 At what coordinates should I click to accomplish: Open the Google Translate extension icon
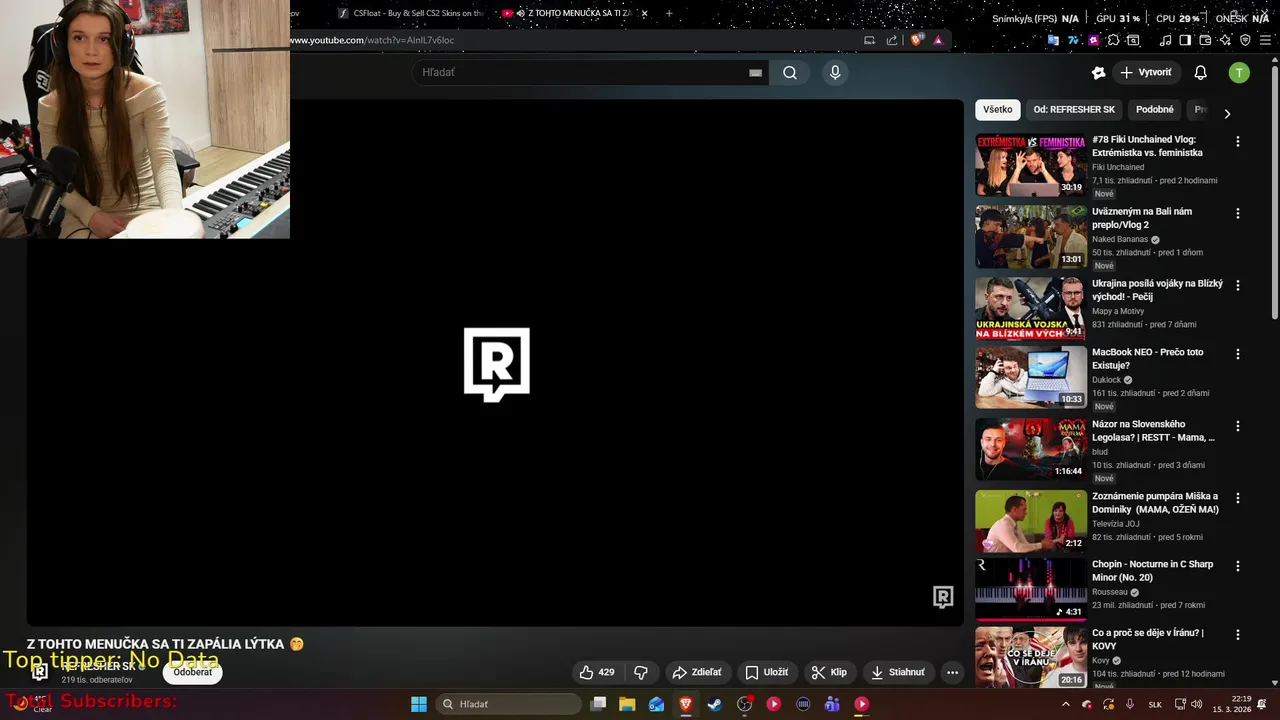1052,40
